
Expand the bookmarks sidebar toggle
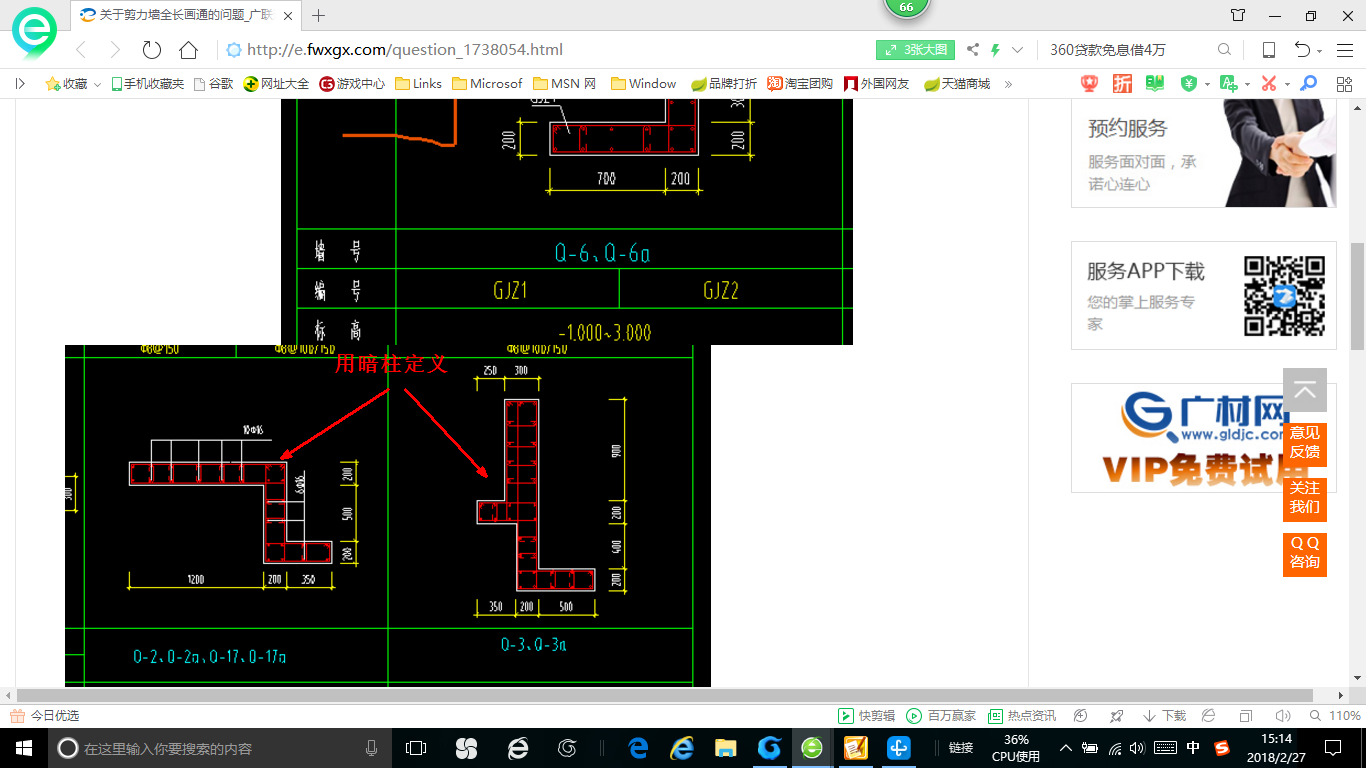(20, 84)
